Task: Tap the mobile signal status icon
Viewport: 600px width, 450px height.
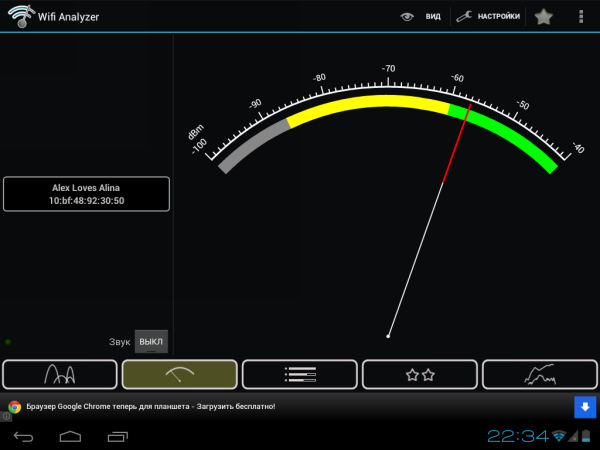Action: pyautogui.click(x=573, y=436)
